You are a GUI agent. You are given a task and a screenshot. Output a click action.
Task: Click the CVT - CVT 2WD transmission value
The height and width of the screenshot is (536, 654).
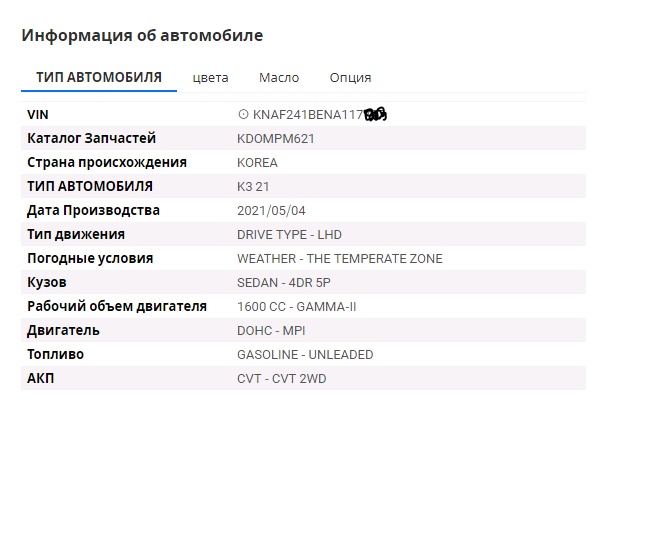[x=282, y=379]
